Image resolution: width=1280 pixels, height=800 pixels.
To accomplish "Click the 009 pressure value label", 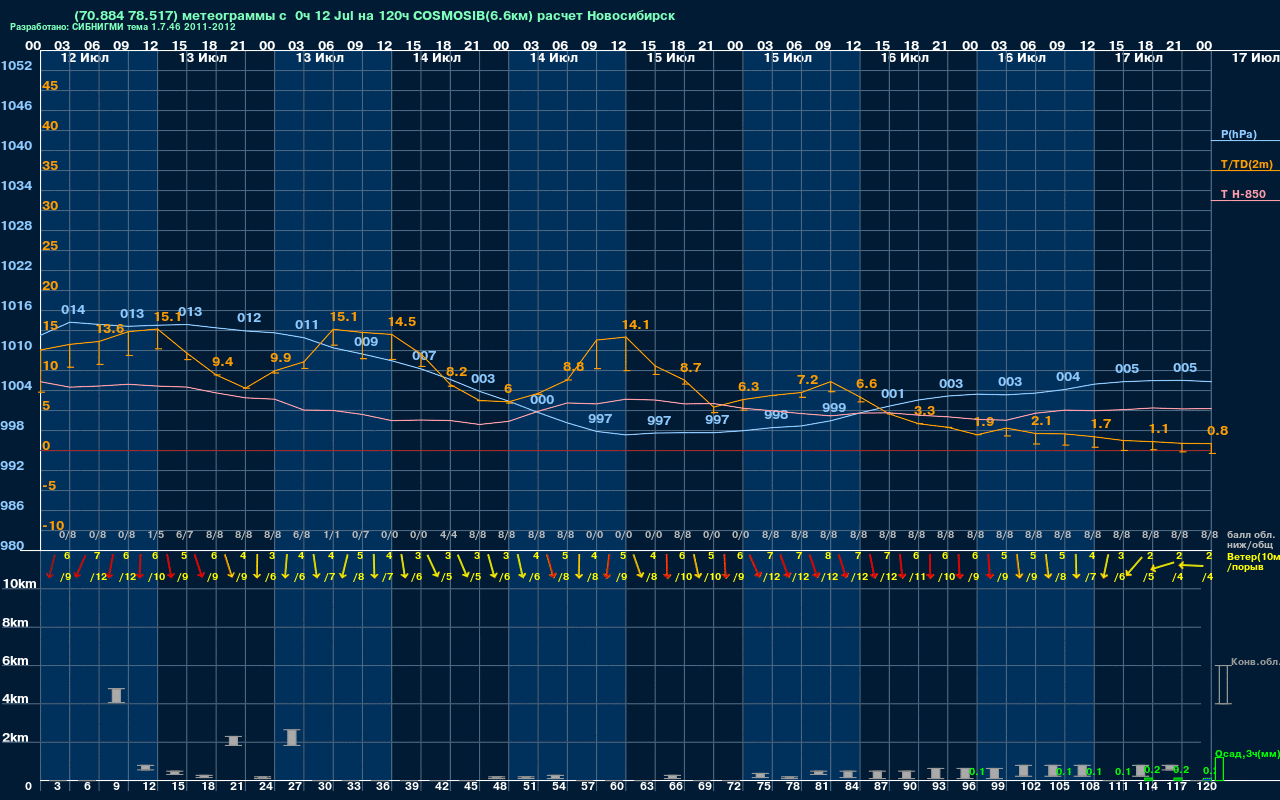I will click(366, 342).
